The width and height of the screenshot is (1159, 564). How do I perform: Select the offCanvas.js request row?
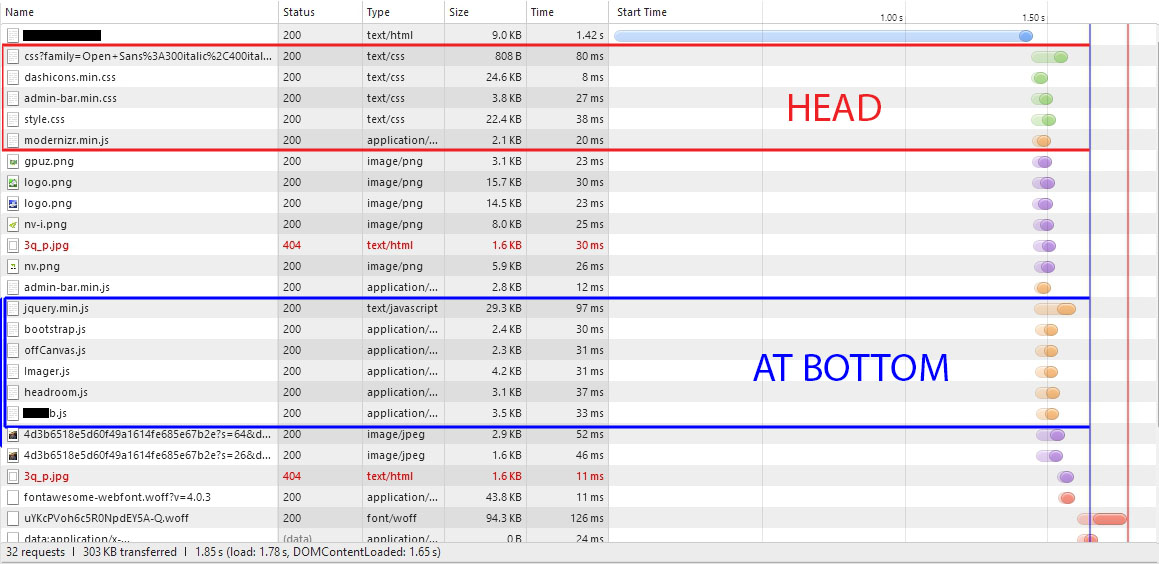coord(55,350)
